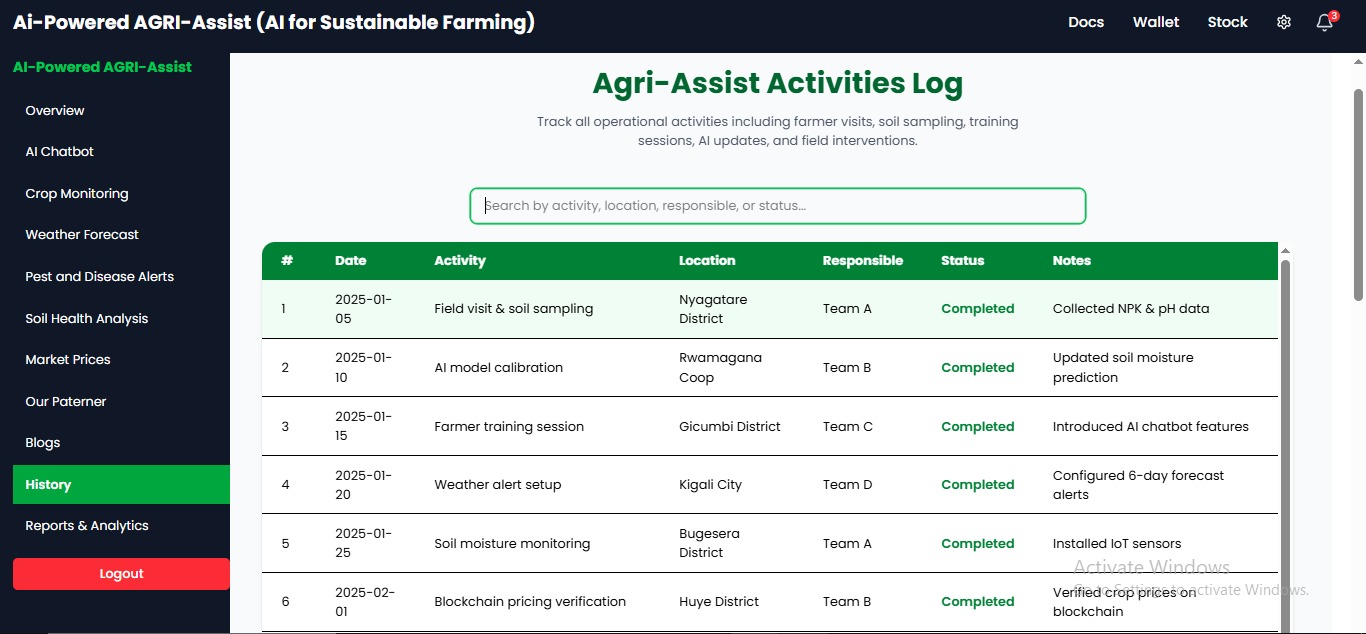
Task: Click the date 2025-02-01 cell
Action: point(365,602)
